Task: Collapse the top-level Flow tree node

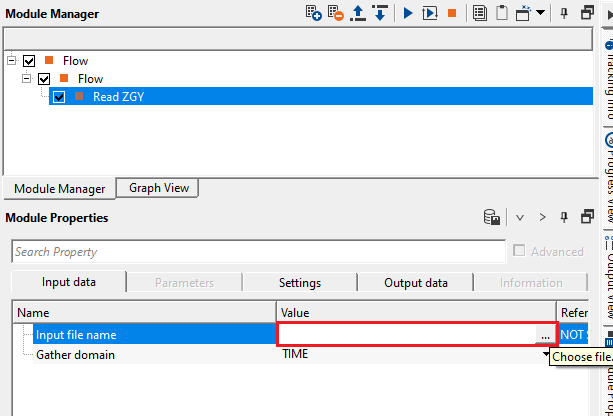Action: pos(12,61)
